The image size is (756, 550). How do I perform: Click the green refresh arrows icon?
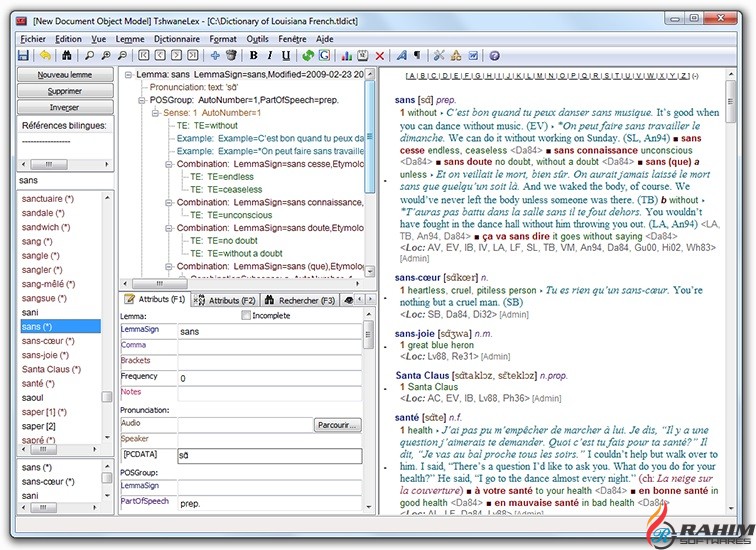pyautogui.click(x=308, y=55)
